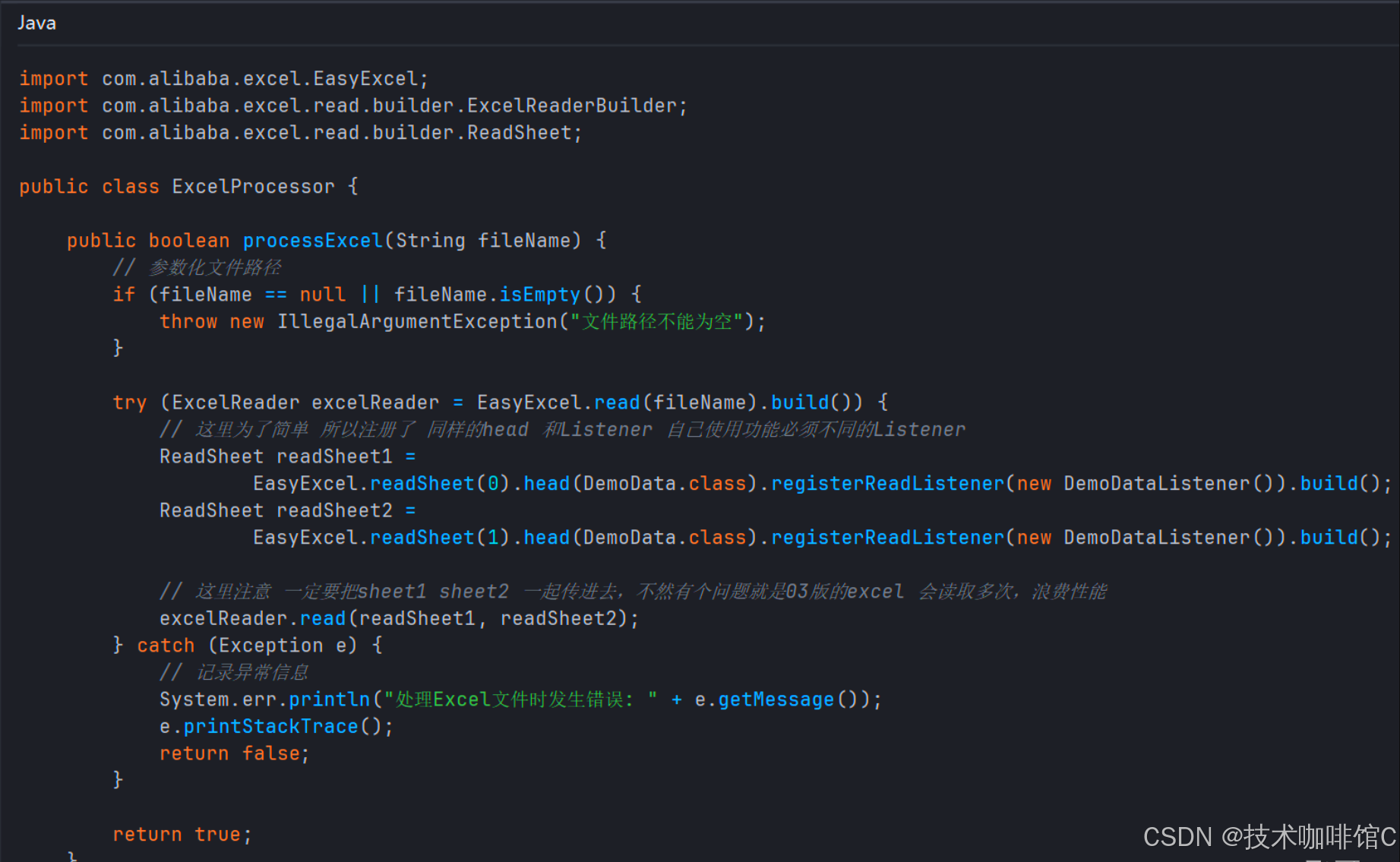Click the isEmpty method call
Image resolution: width=1400 pixels, height=862 pixels.
tap(539, 295)
